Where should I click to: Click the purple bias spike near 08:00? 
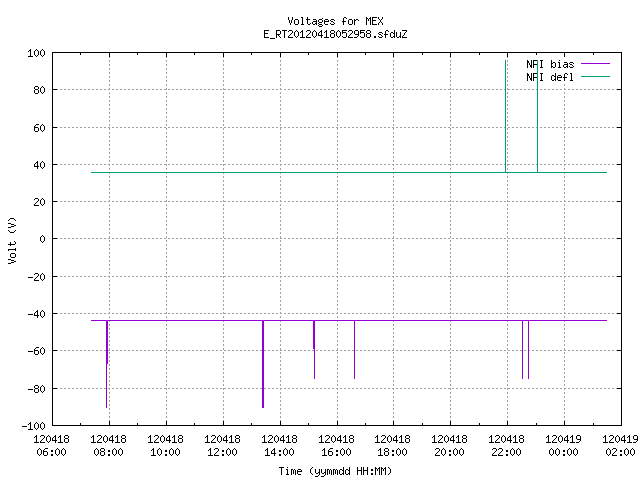click(x=107, y=364)
